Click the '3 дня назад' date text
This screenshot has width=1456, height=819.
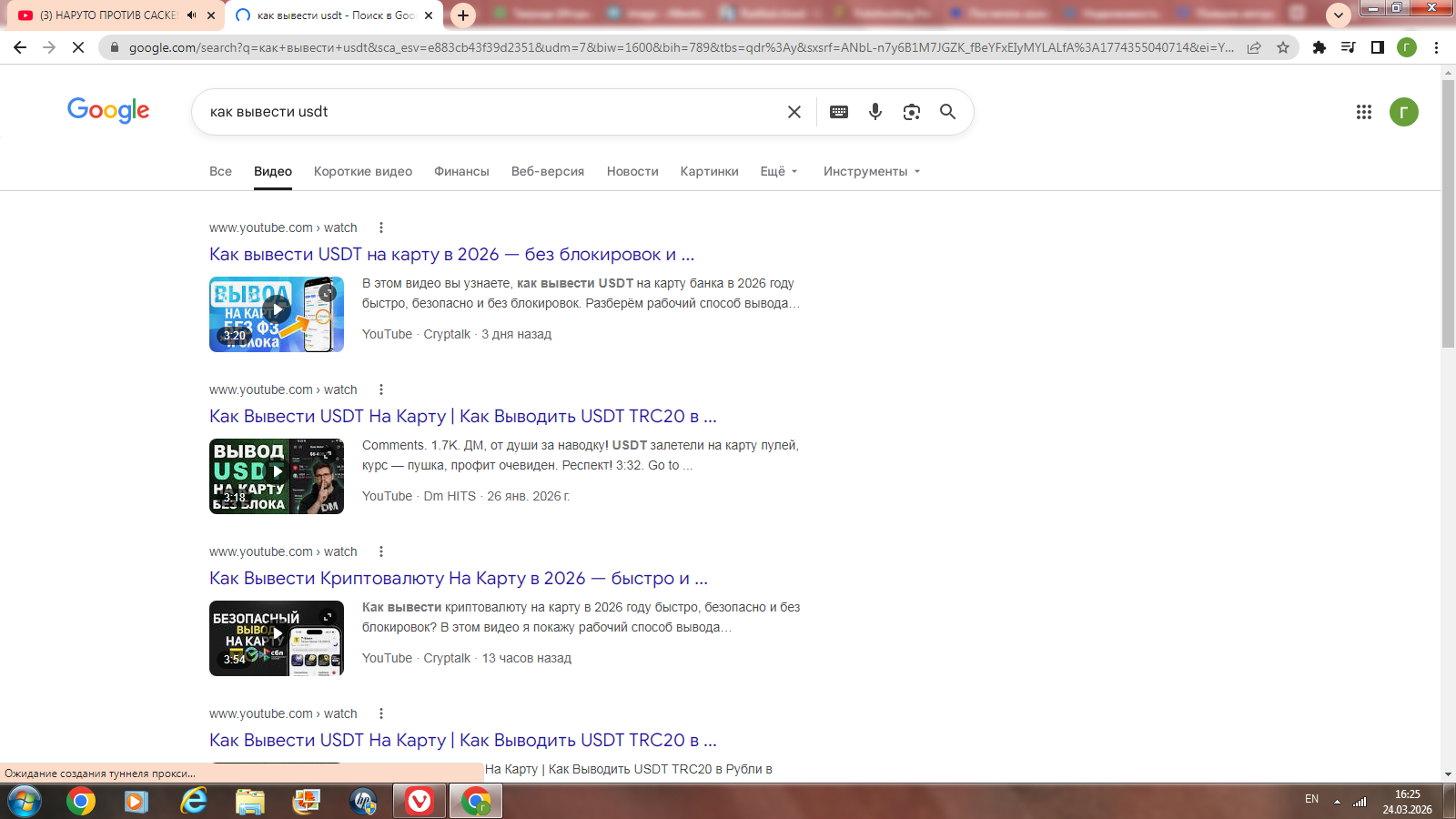point(517,334)
